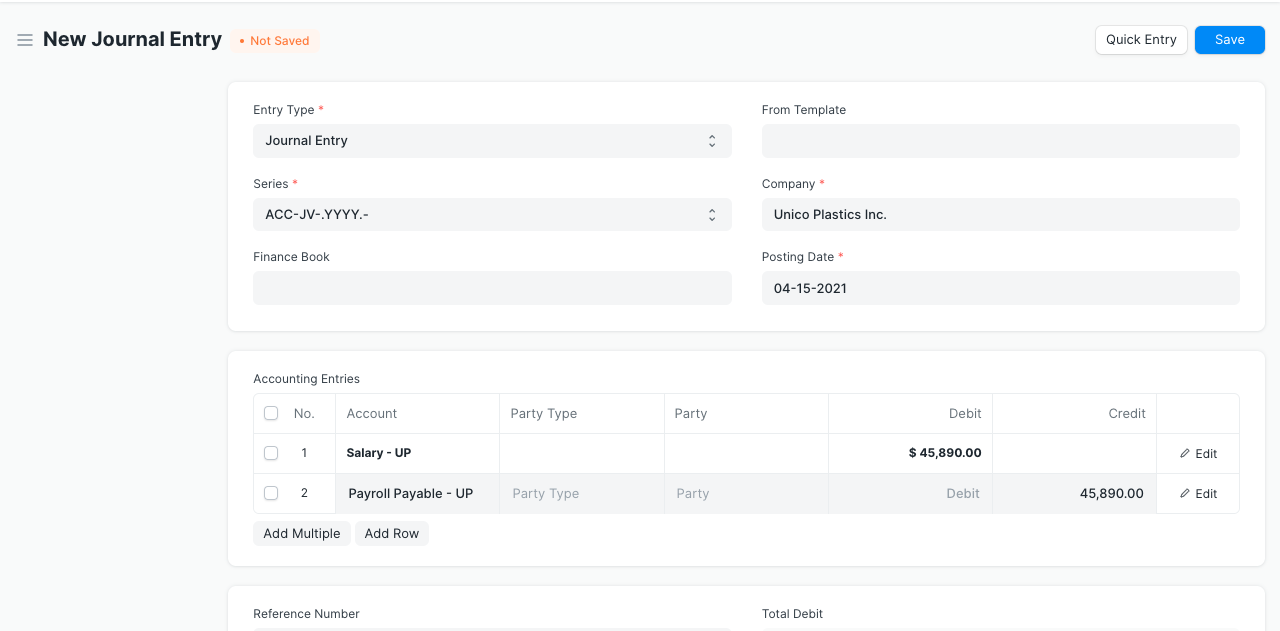Open Quick Entry
This screenshot has height=631, width=1280.
coord(1141,40)
